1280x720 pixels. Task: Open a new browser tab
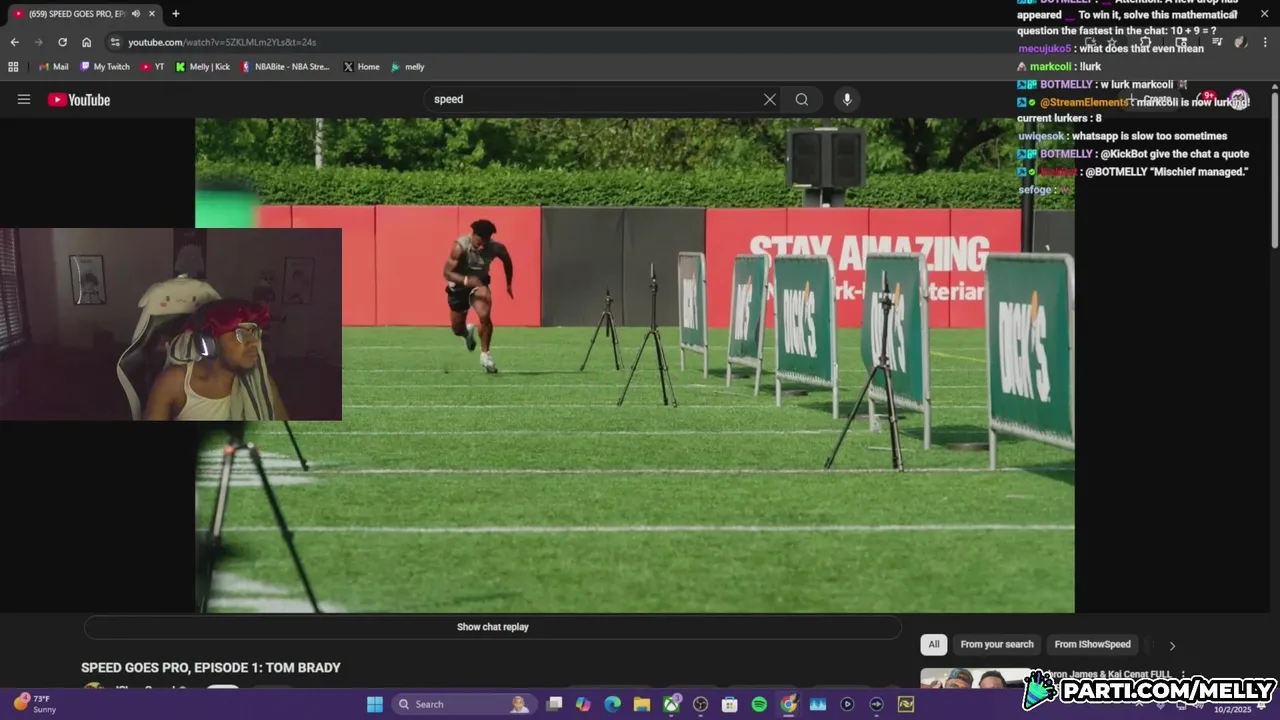[176, 14]
